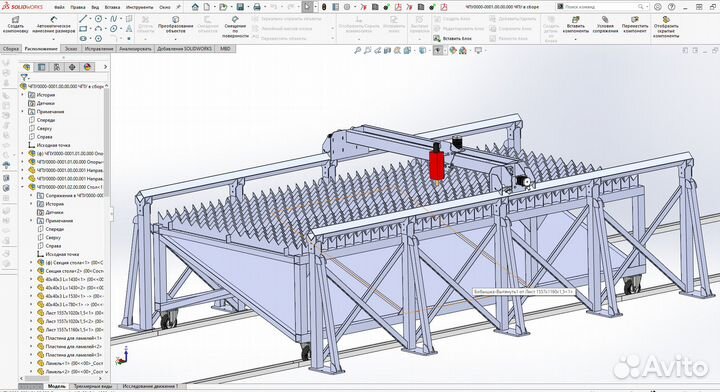Select the Line sketch tool
The height and width of the screenshot is (392, 720).
click(x=83, y=19)
